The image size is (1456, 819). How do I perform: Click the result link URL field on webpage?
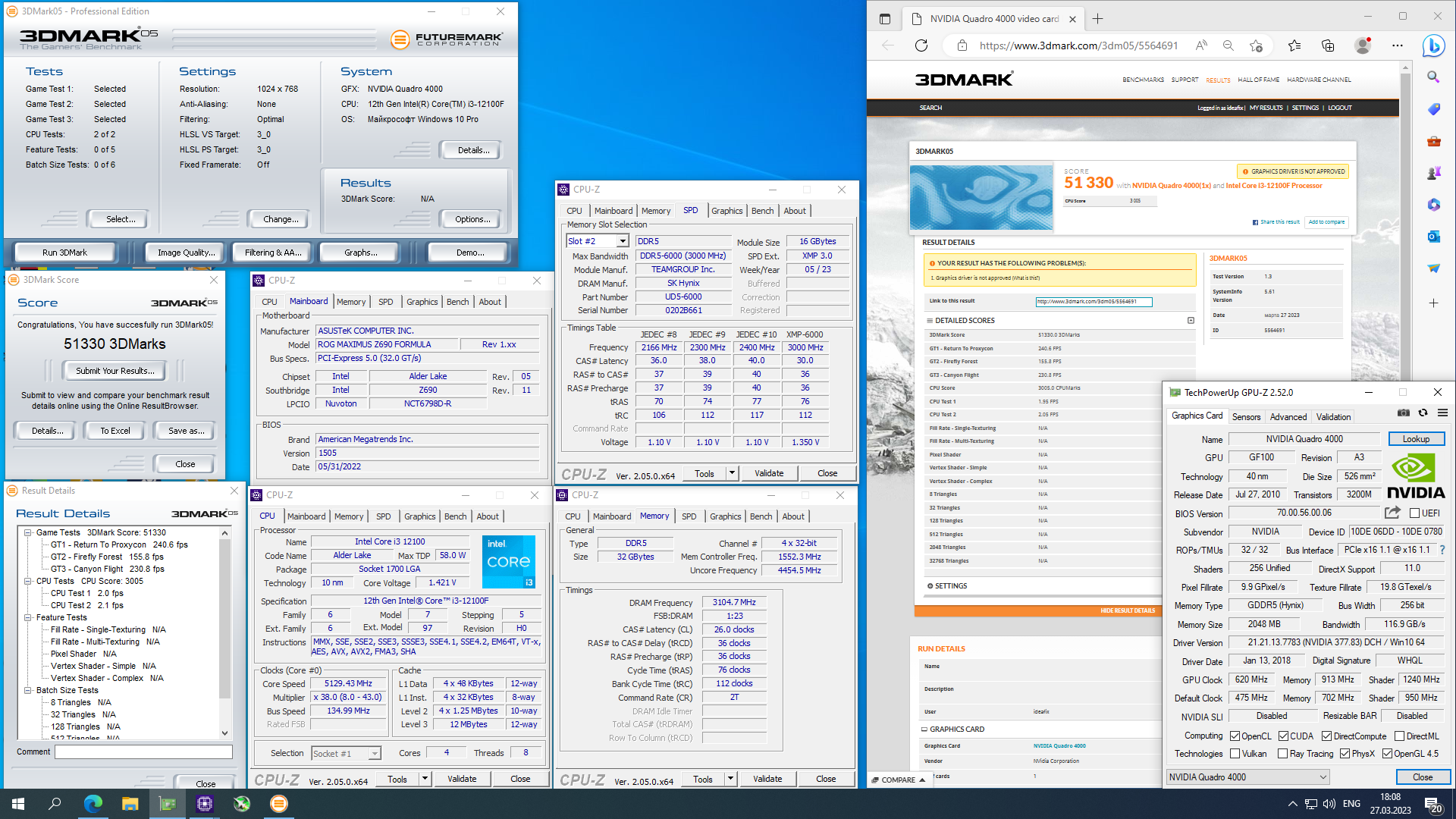[1094, 302]
